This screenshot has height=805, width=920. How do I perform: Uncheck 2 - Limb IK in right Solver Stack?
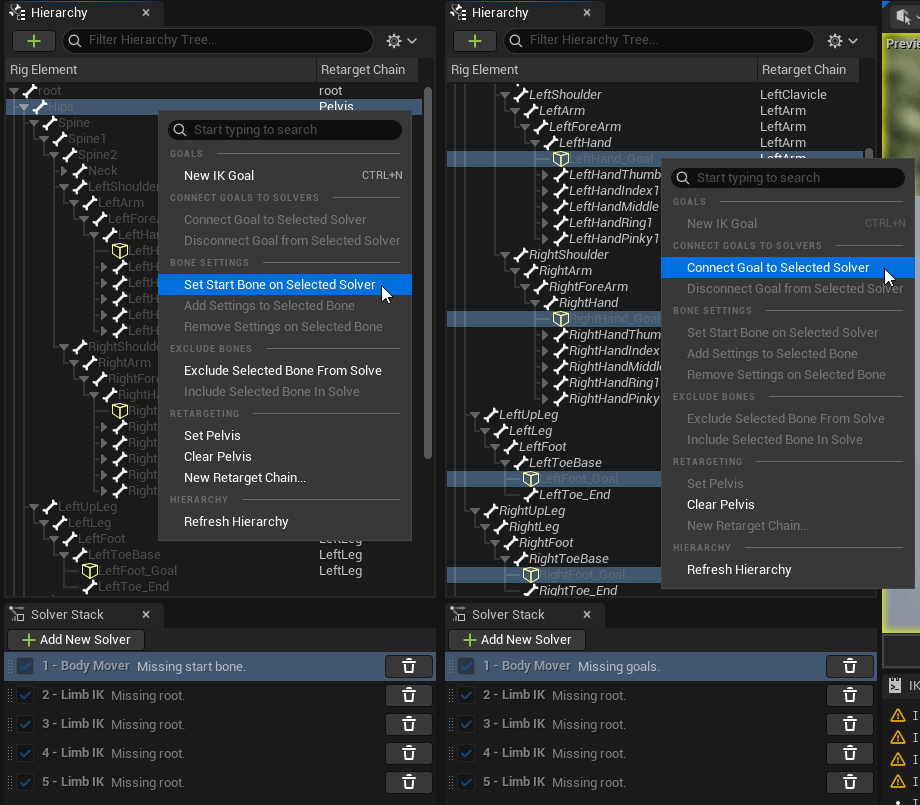click(x=466, y=695)
